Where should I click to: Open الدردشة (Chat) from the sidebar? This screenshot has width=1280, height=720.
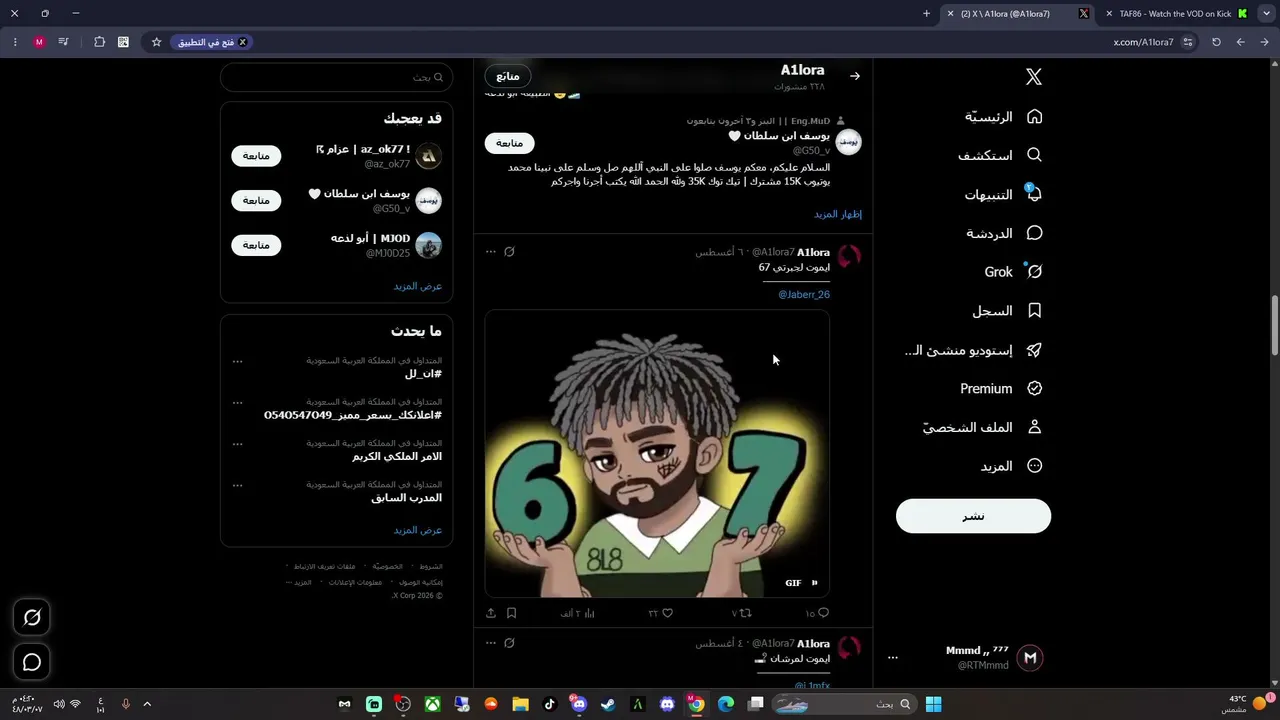click(x=1004, y=233)
